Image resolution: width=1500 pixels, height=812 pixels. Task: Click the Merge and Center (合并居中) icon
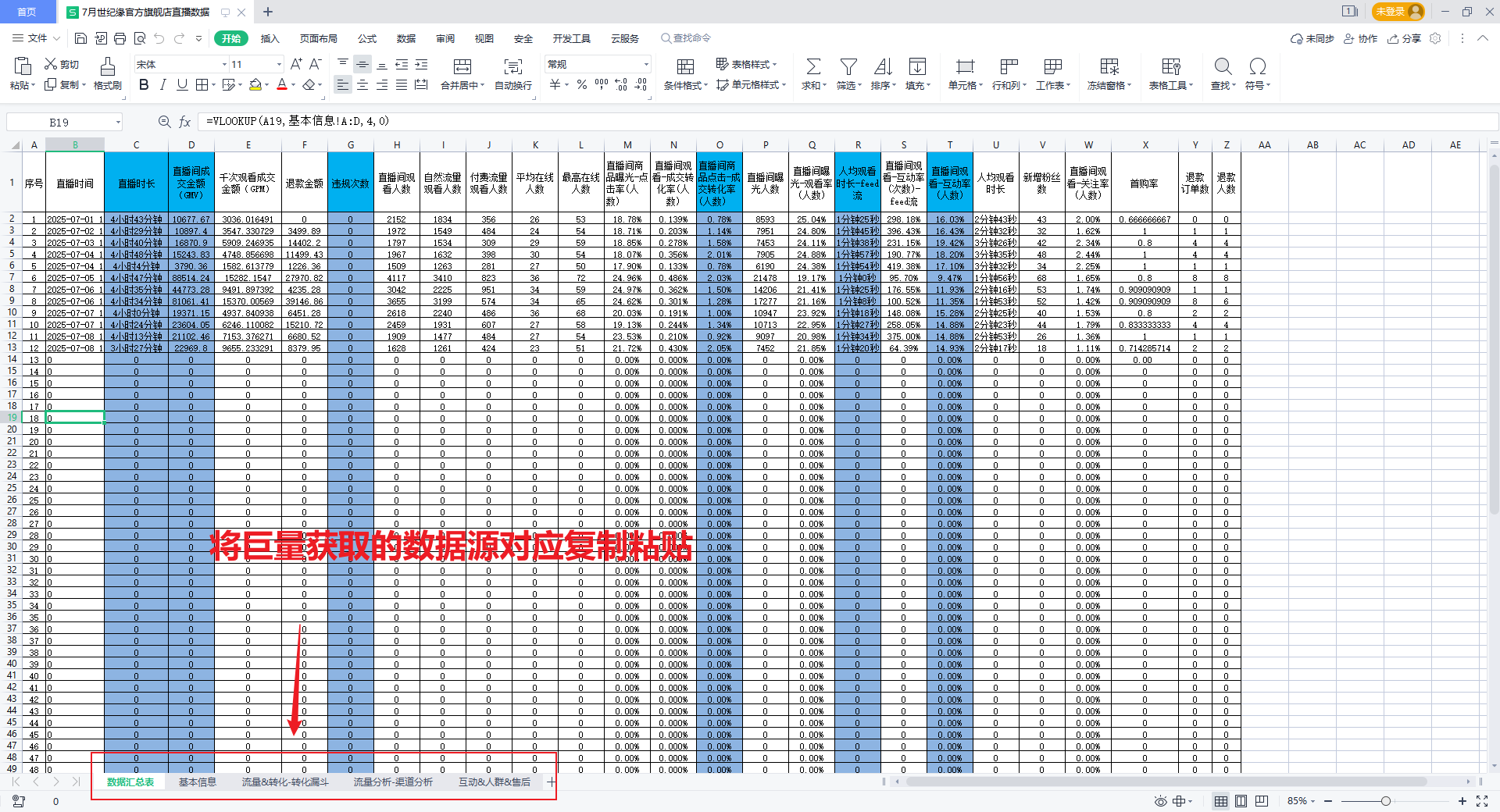coord(462,67)
